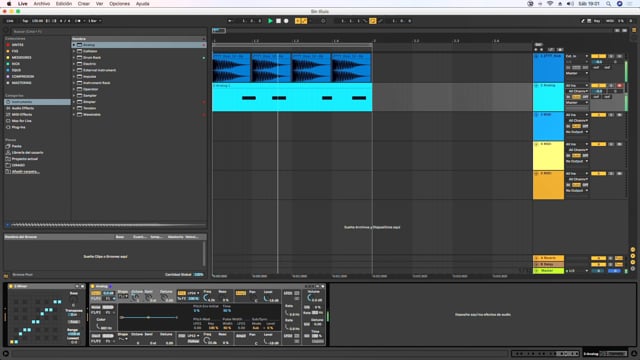Toggle the metronome in the control bar

coord(78,21)
